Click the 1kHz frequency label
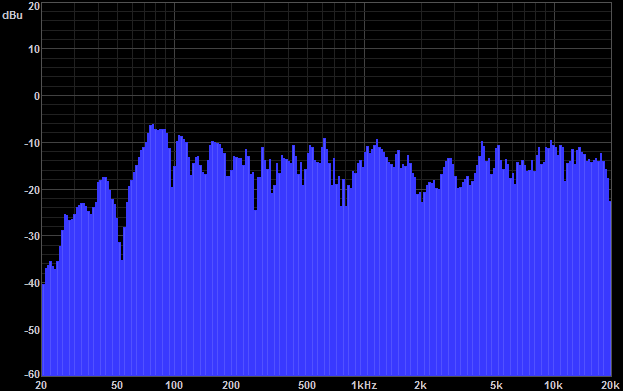 pyautogui.click(x=364, y=385)
